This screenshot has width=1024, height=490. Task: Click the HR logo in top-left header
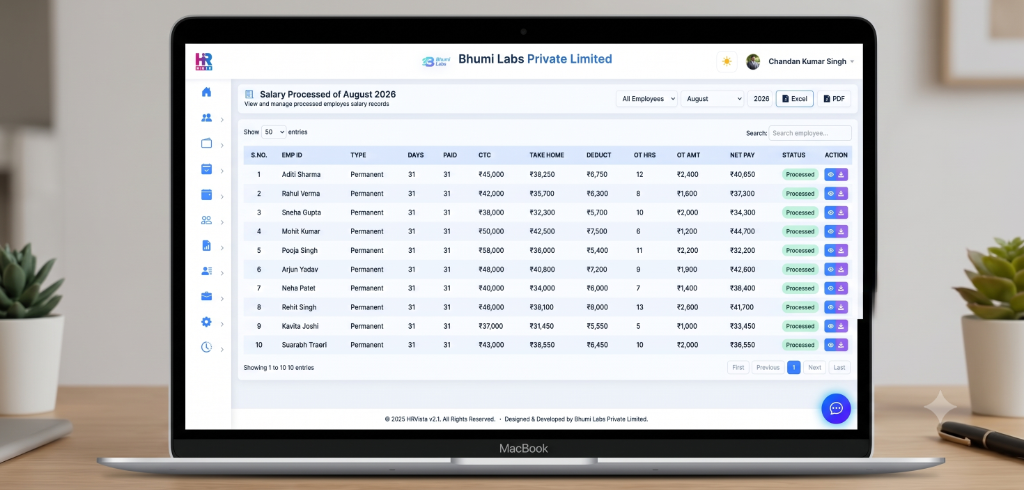pyautogui.click(x=204, y=61)
